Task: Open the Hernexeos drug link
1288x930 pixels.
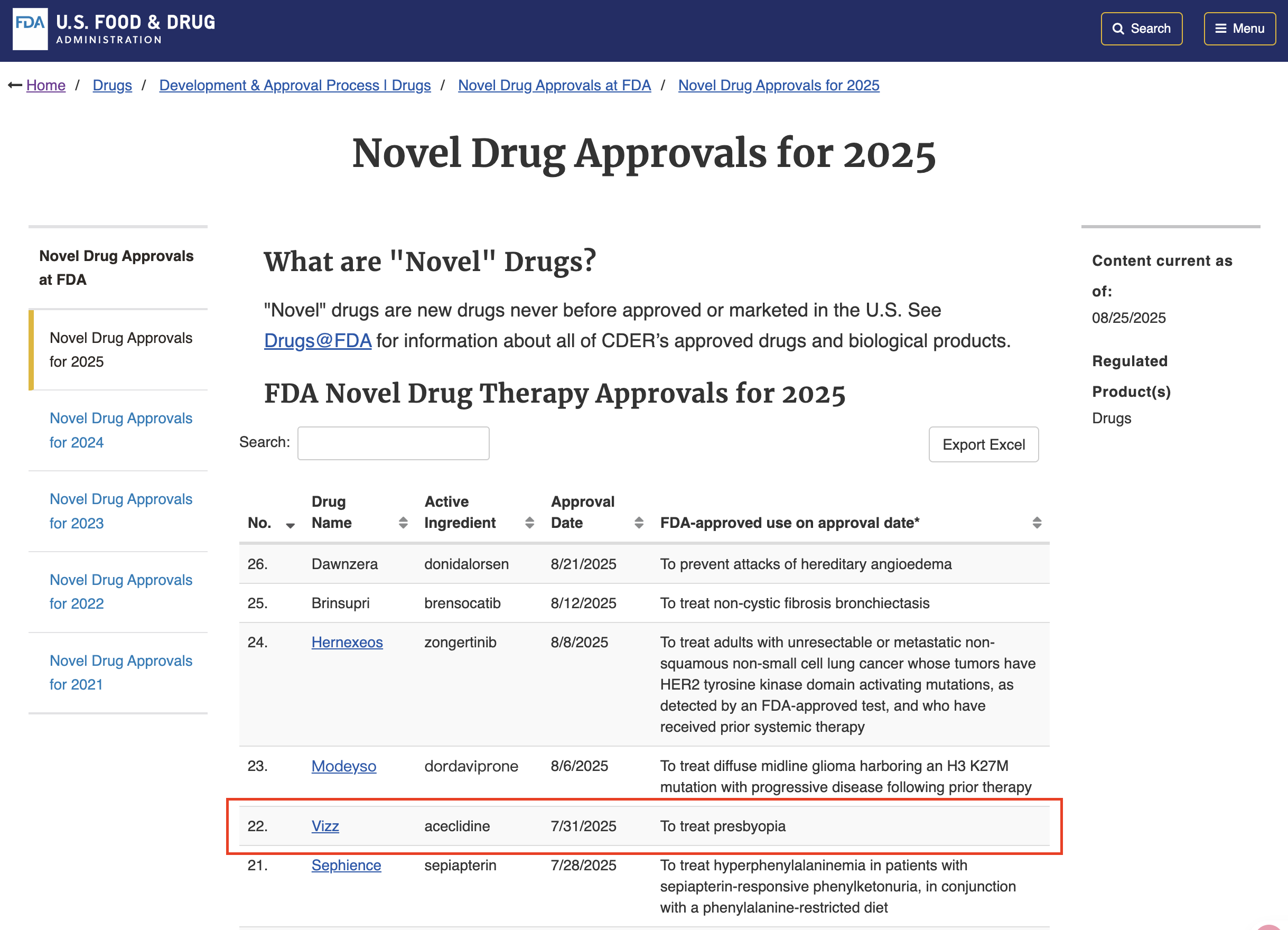Action: (347, 642)
